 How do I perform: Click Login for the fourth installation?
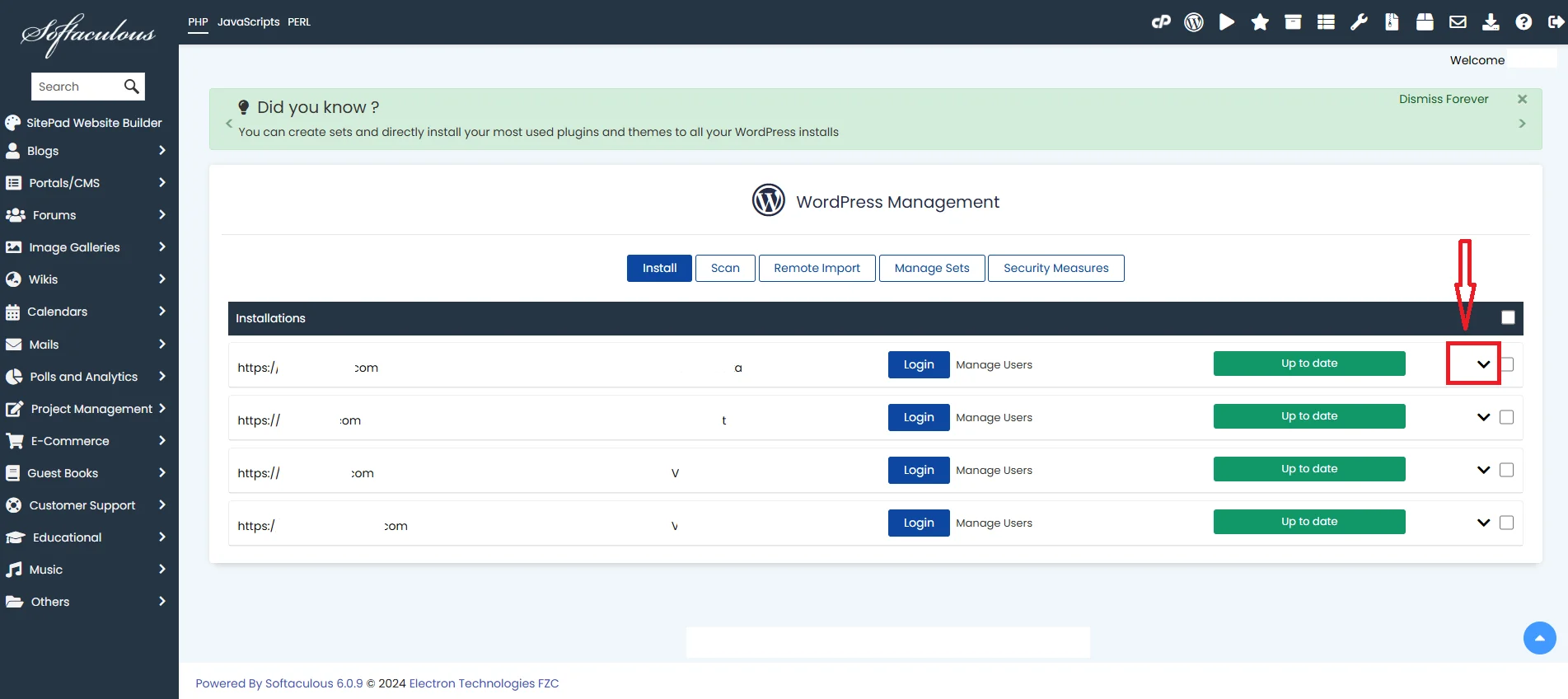(919, 523)
